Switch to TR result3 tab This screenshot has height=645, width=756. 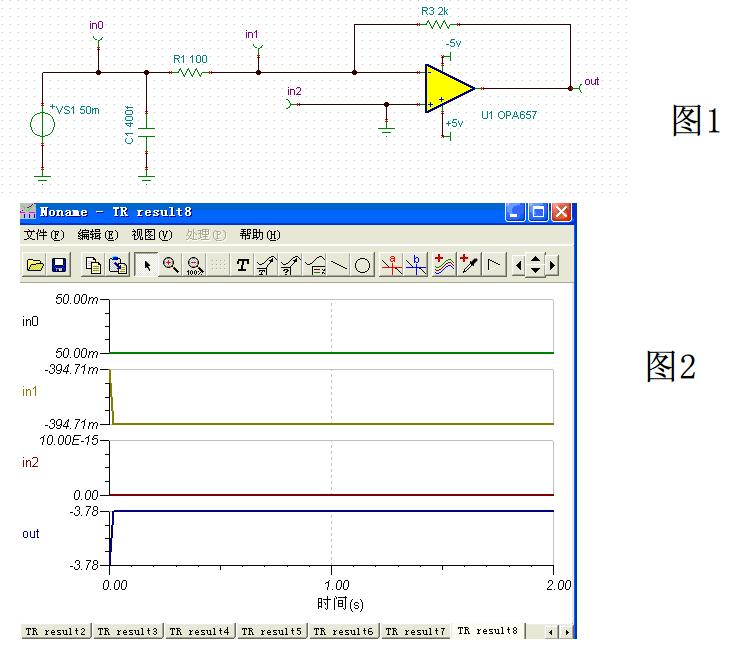(x=128, y=632)
